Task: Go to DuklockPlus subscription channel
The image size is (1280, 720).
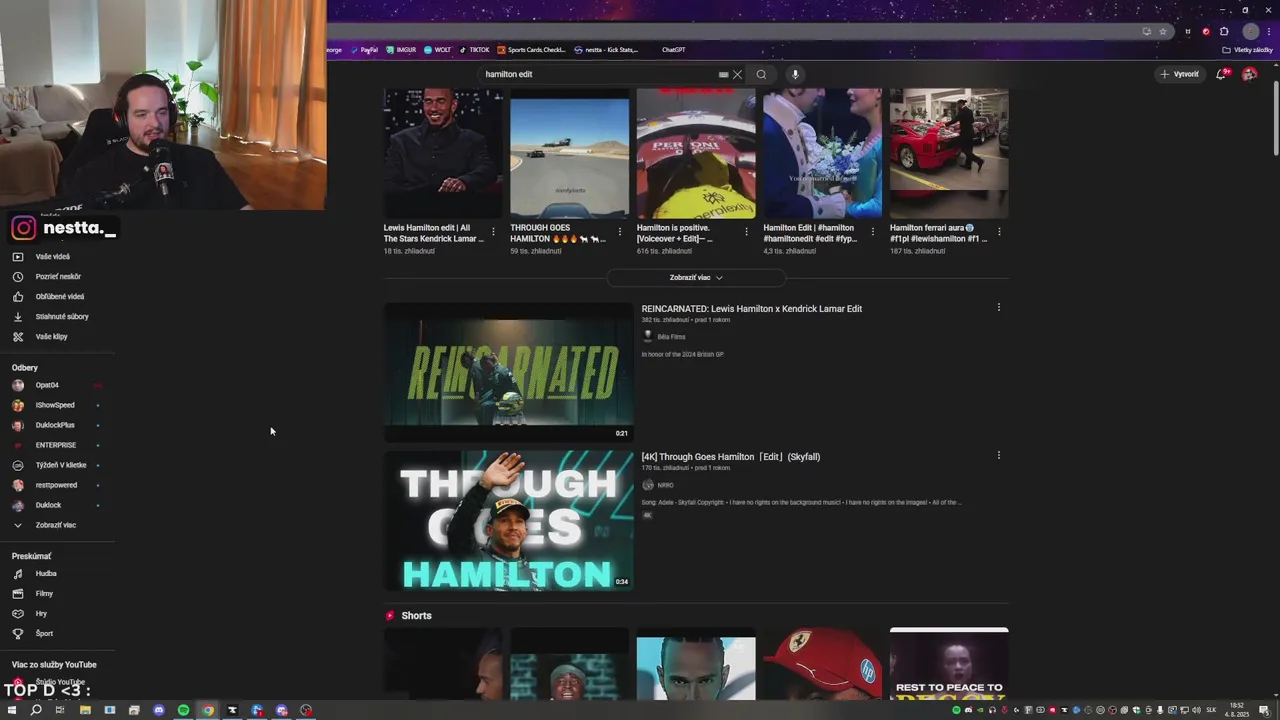Action: [x=55, y=425]
